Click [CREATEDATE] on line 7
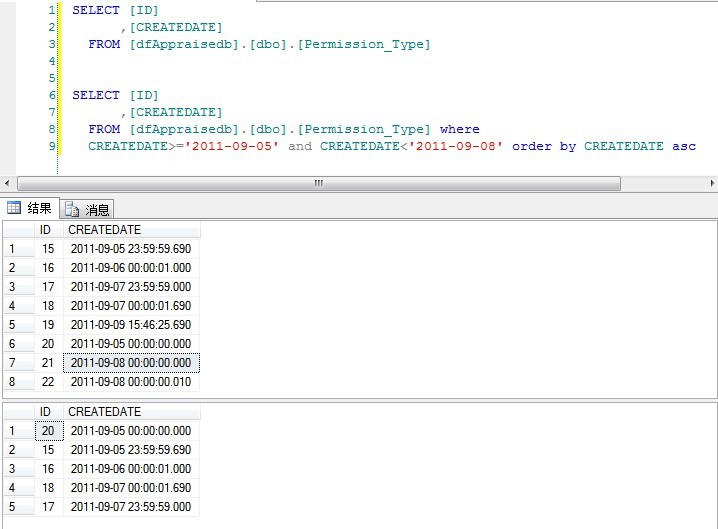The image size is (718, 529). coord(176,112)
